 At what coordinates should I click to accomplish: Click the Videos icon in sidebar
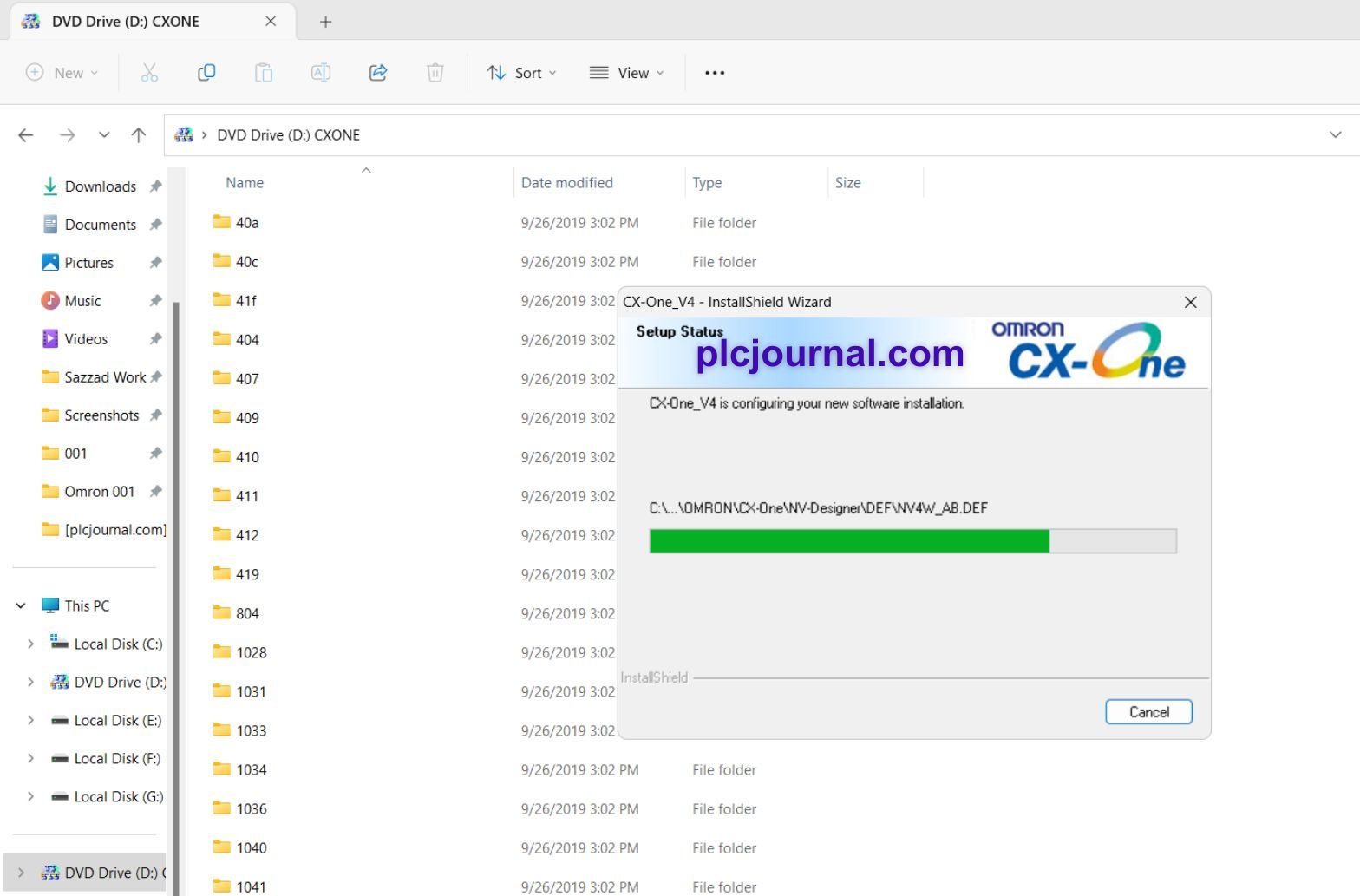point(50,338)
